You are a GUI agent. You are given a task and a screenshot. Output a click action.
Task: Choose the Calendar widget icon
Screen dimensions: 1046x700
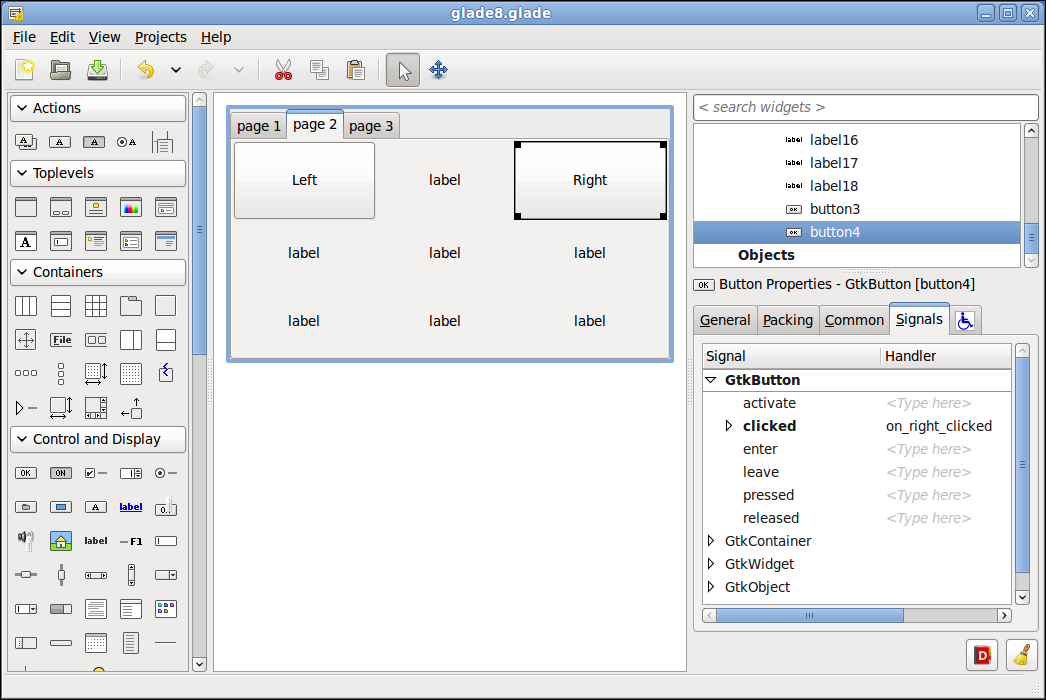coord(95,643)
